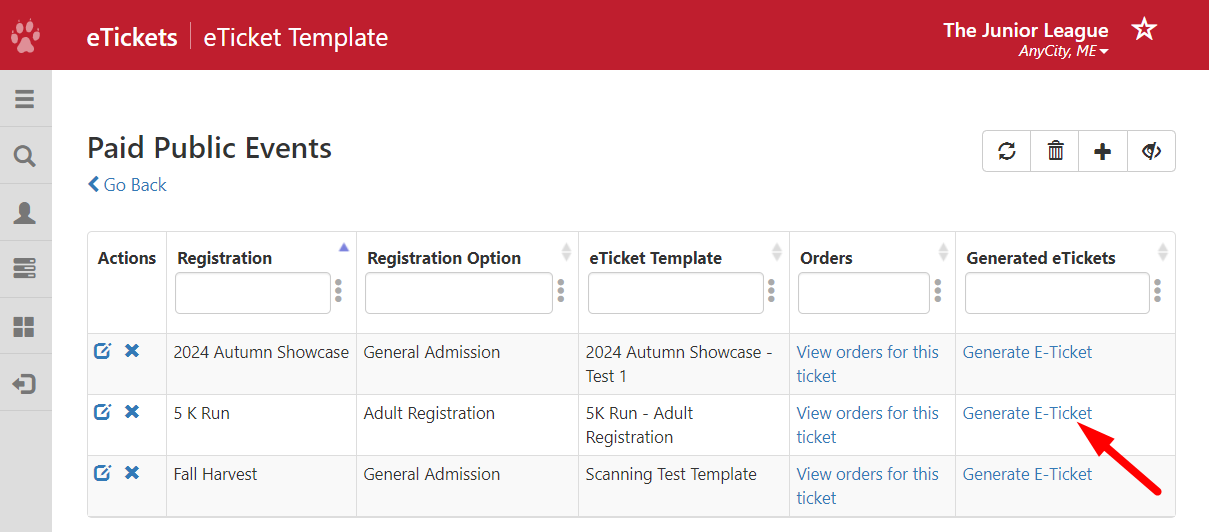Screen dimensions: 1209x532
Task: Click the Go Back link
Action: (x=127, y=185)
